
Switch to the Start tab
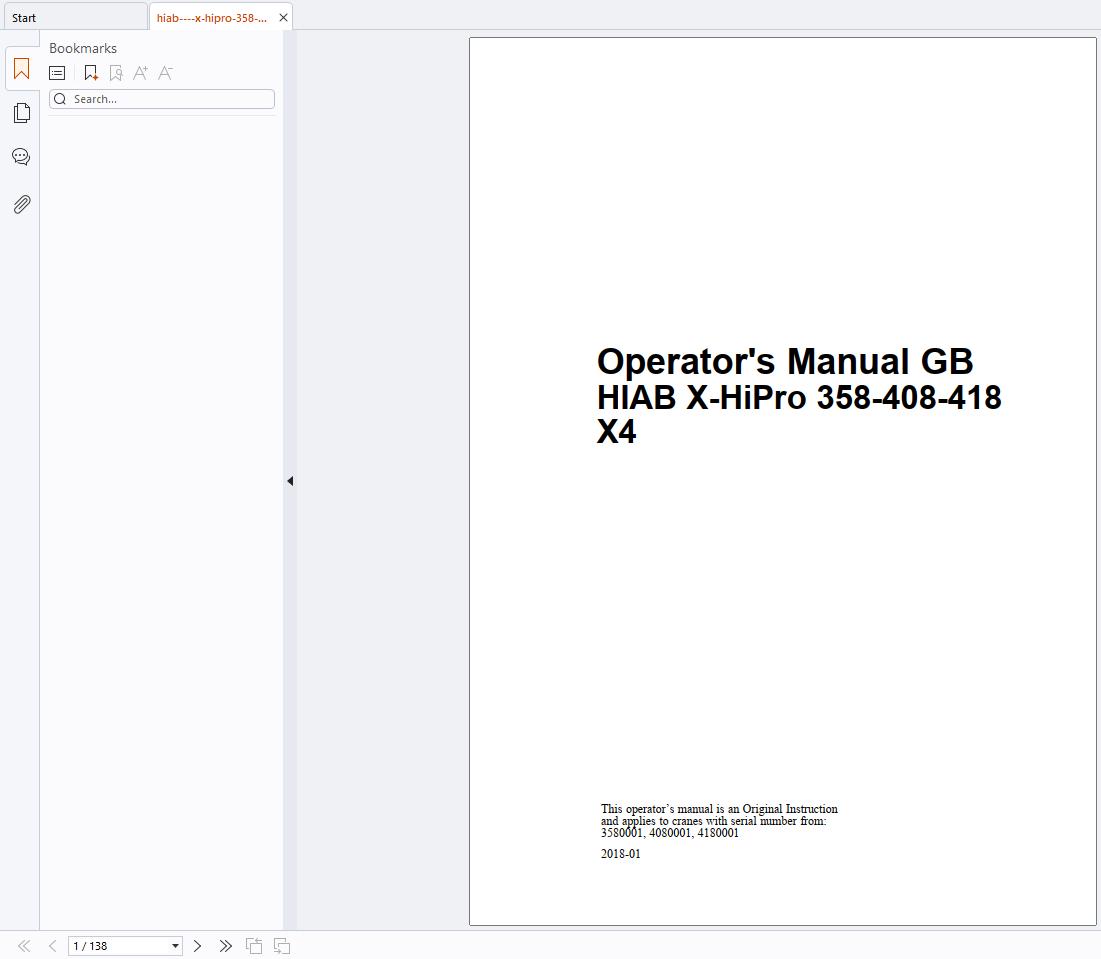coord(24,17)
